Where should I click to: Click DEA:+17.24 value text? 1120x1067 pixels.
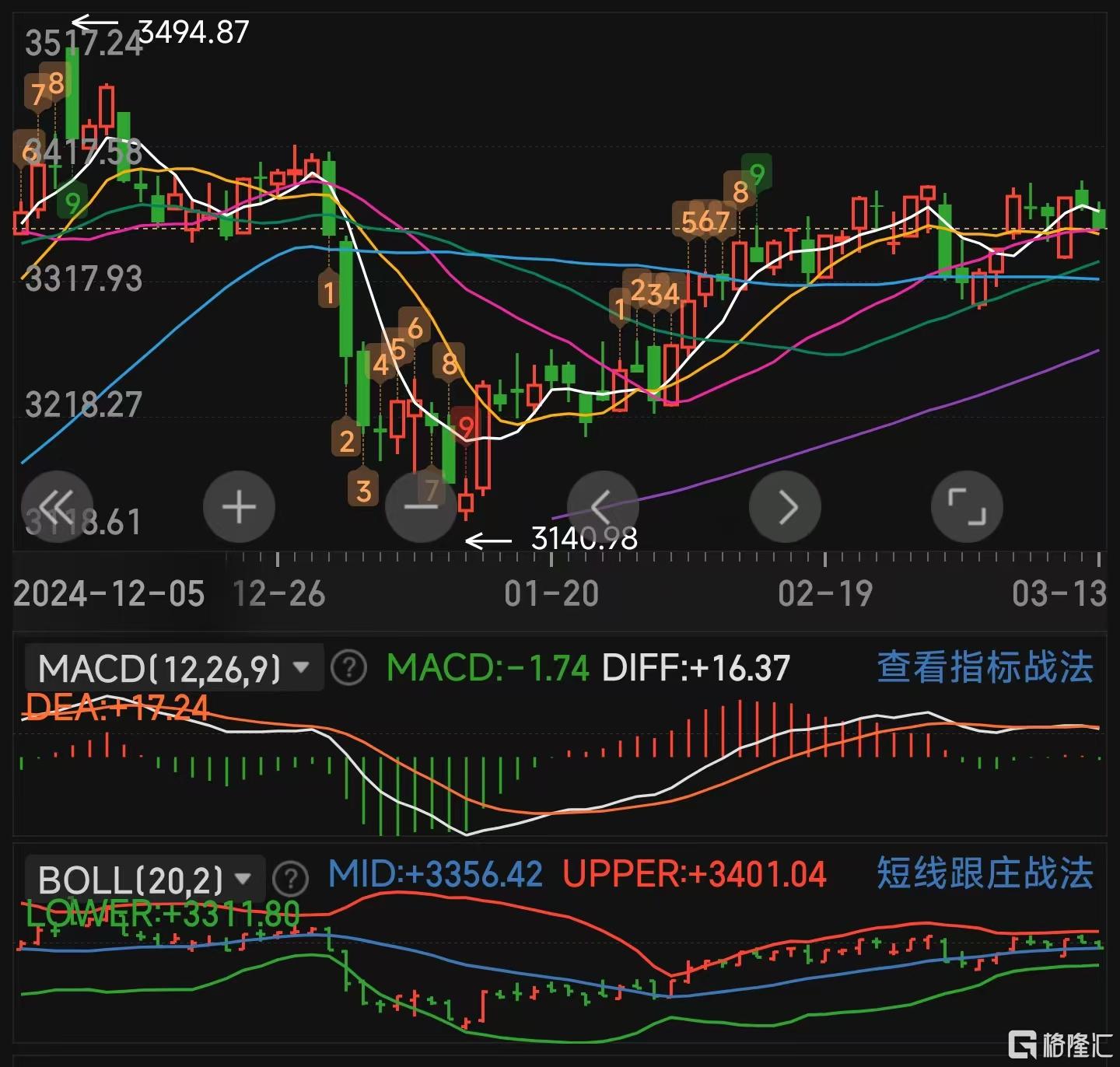[x=117, y=708]
